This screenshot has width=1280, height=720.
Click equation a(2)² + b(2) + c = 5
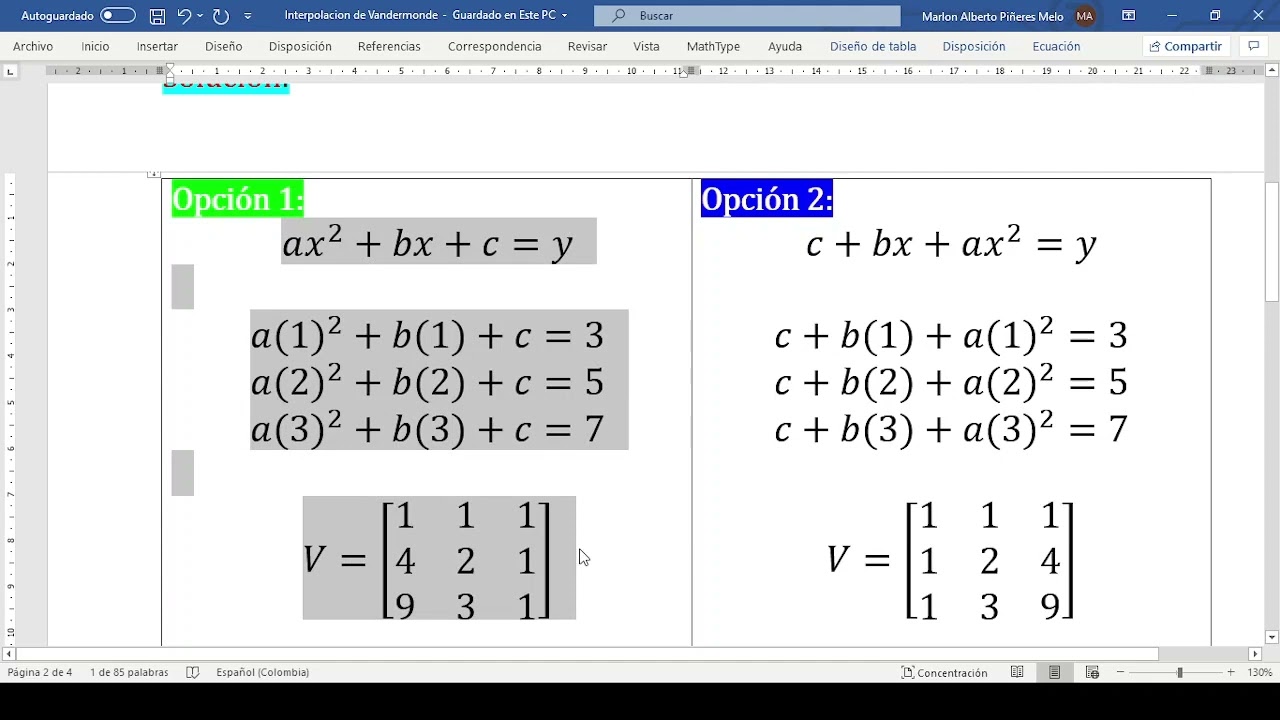pos(427,382)
